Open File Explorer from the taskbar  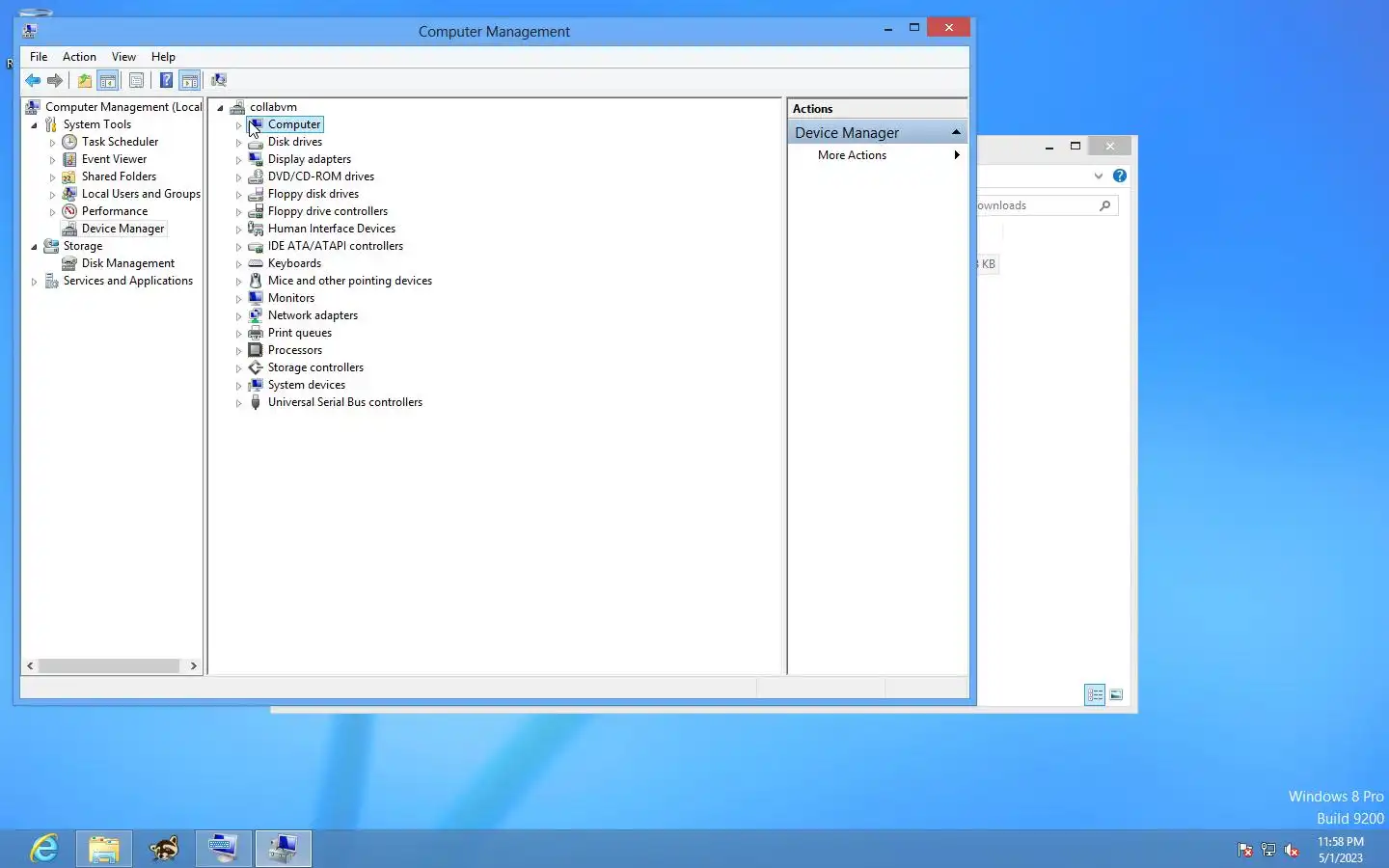coord(104,849)
